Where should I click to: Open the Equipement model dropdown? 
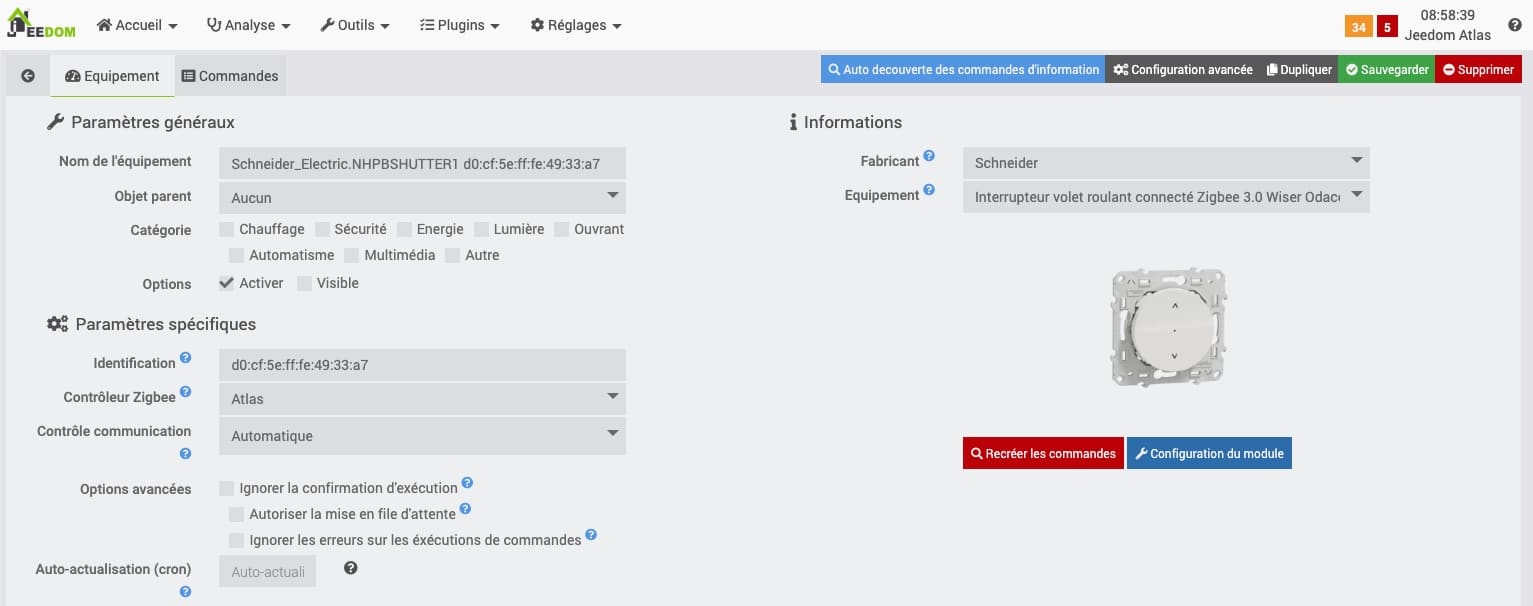[1166, 197]
